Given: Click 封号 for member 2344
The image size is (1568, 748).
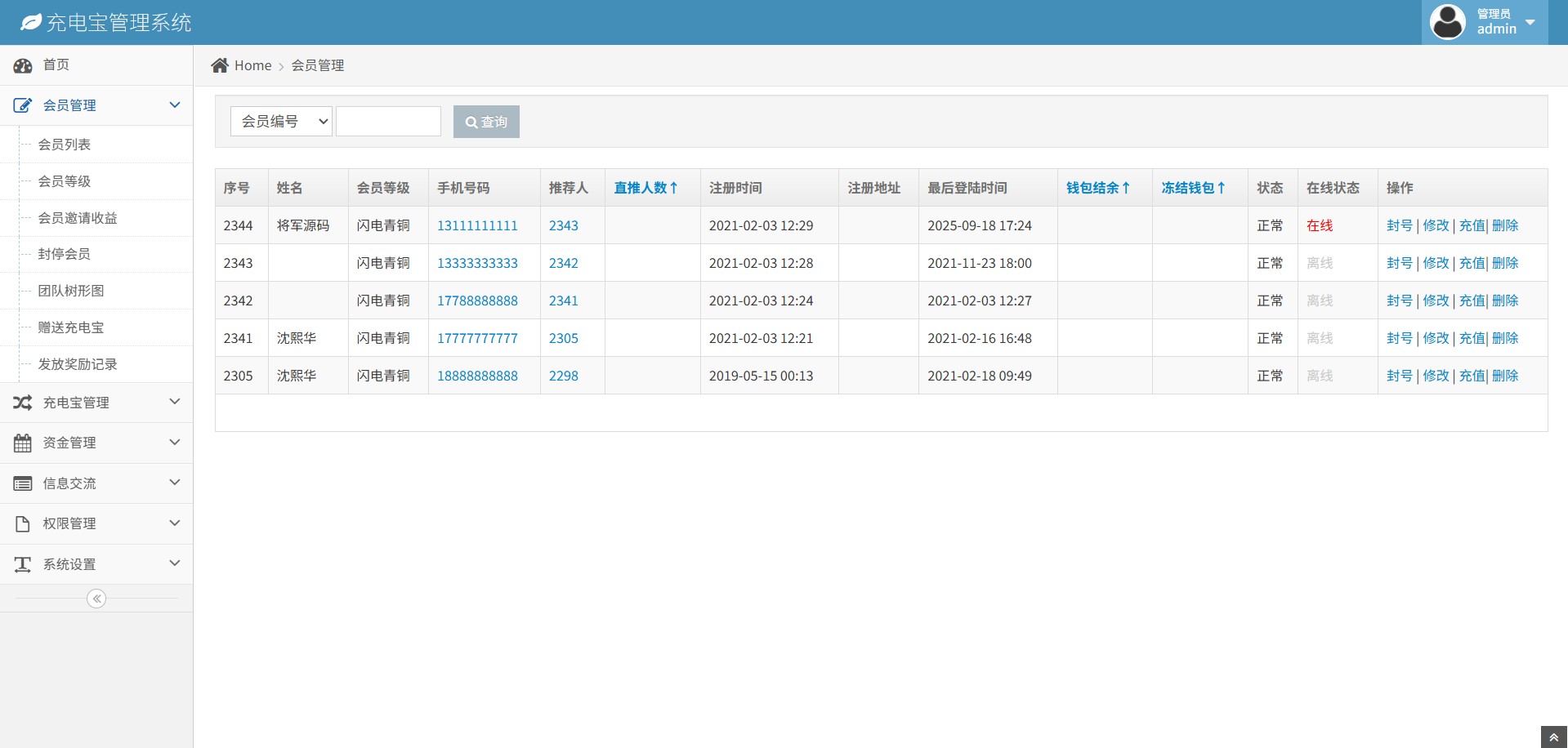Looking at the screenshot, I should [1399, 225].
